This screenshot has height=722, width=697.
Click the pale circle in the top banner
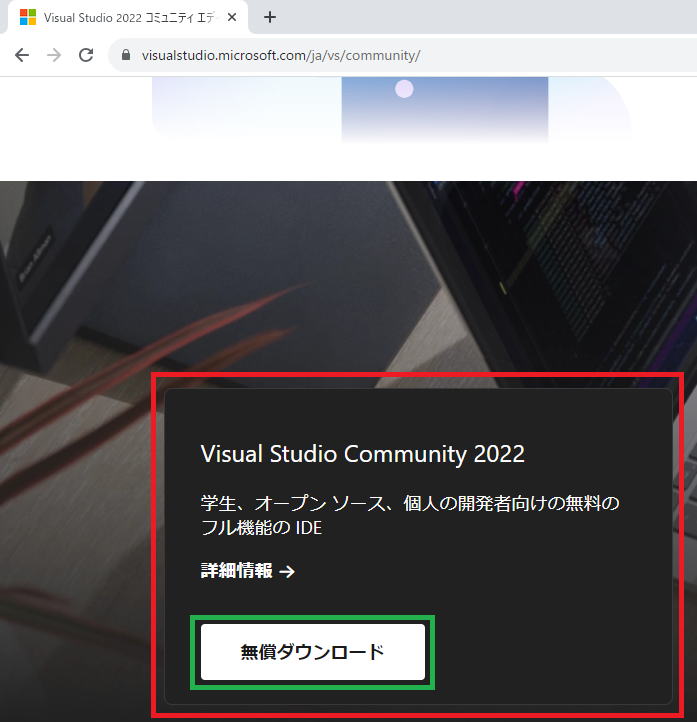pos(404,89)
